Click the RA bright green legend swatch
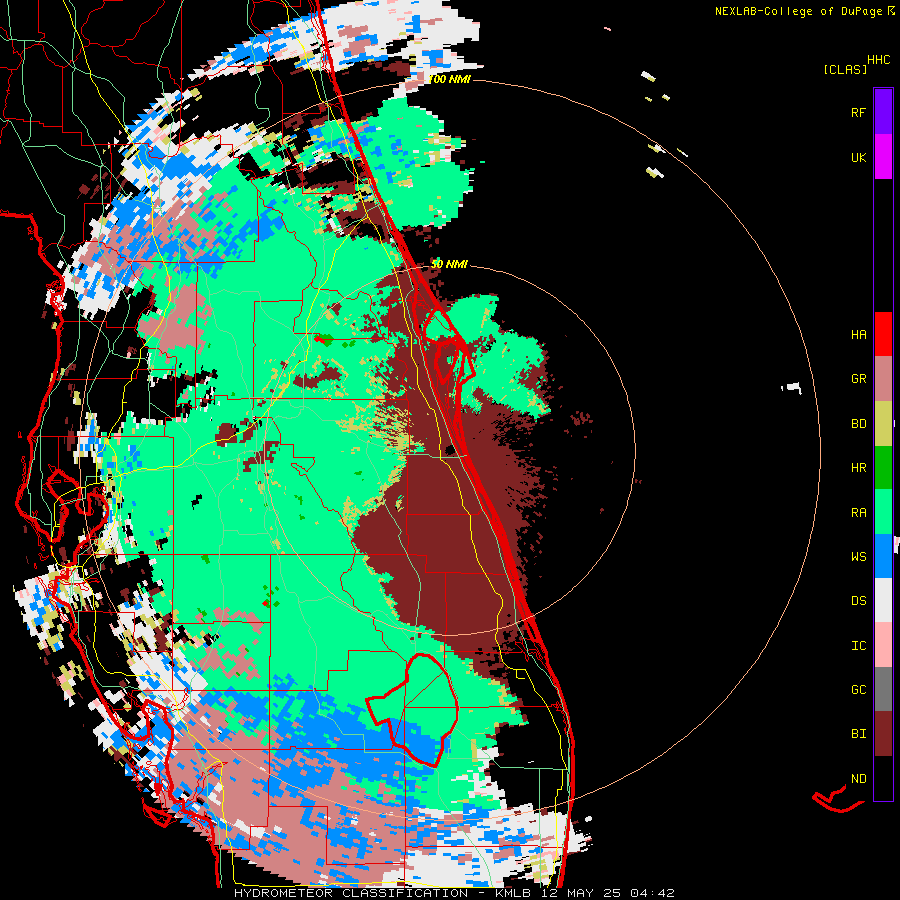900x900 pixels. click(883, 512)
